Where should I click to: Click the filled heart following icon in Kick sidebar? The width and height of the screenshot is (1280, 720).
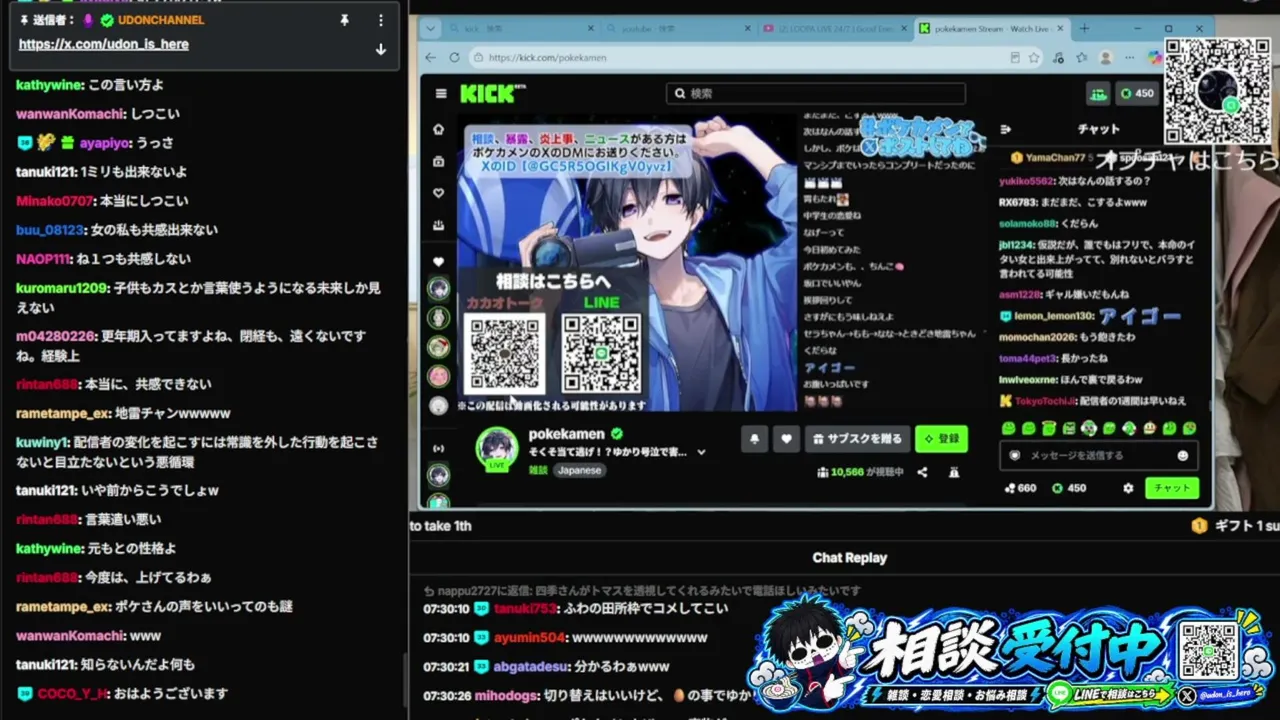coord(438,262)
